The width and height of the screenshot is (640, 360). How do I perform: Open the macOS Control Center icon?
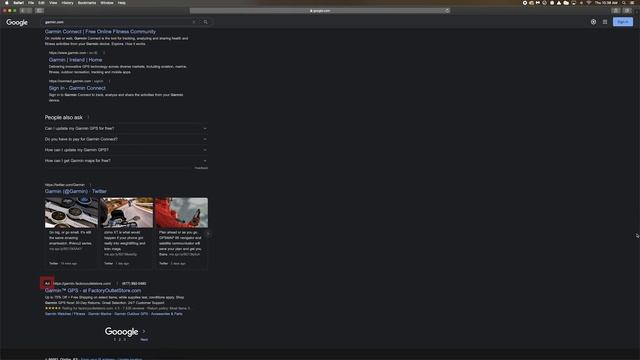[x=632, y=3]
